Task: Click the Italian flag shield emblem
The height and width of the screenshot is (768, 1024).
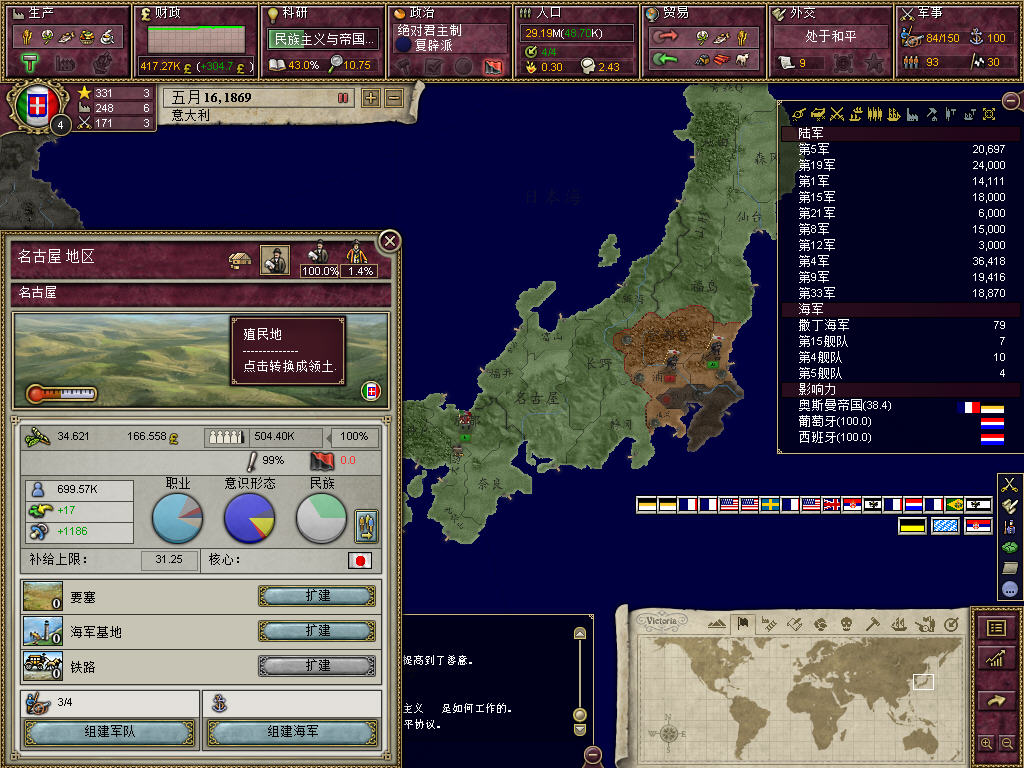Action: (x=37, y=106)
